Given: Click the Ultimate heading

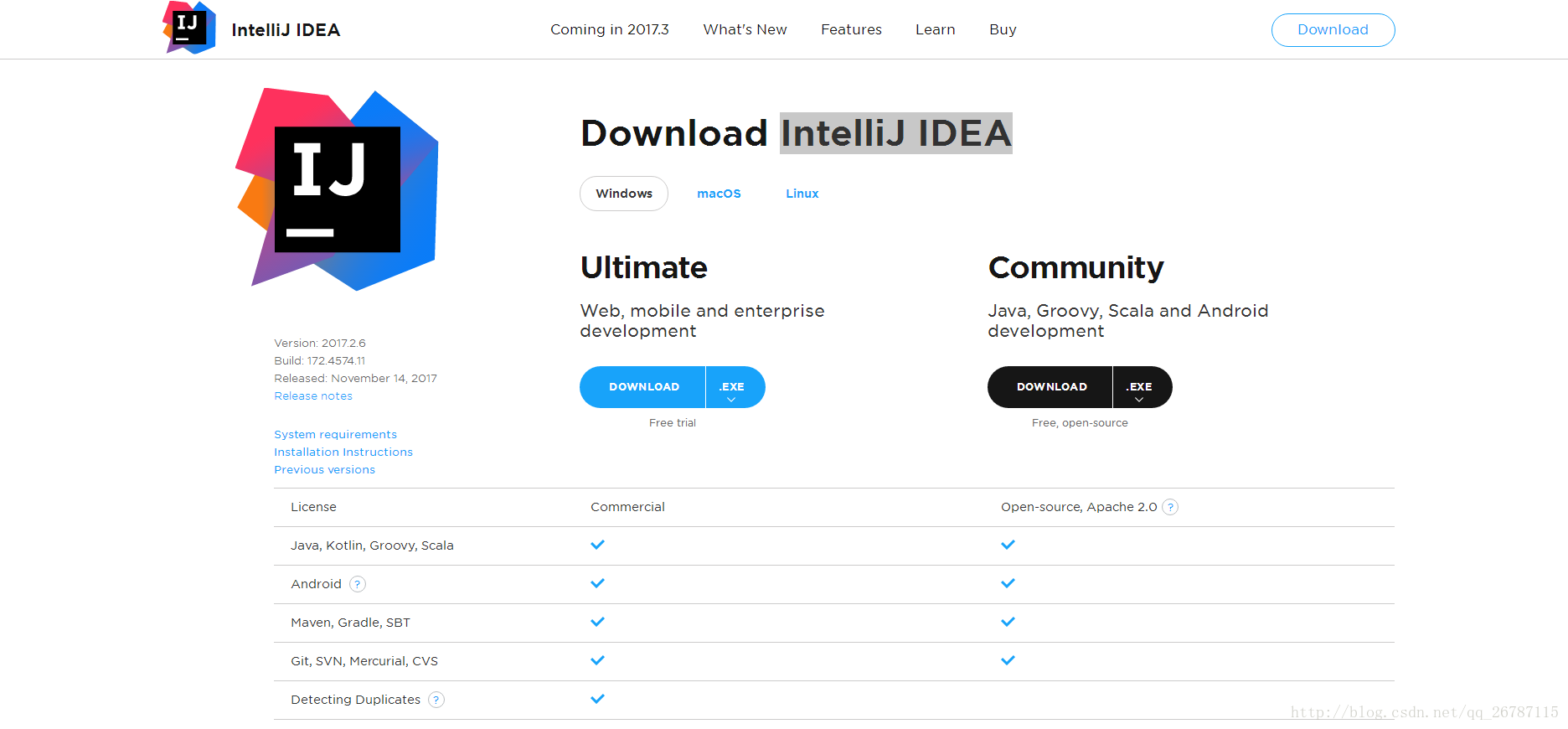Looking at the screenshot, I should click(644, 267).
